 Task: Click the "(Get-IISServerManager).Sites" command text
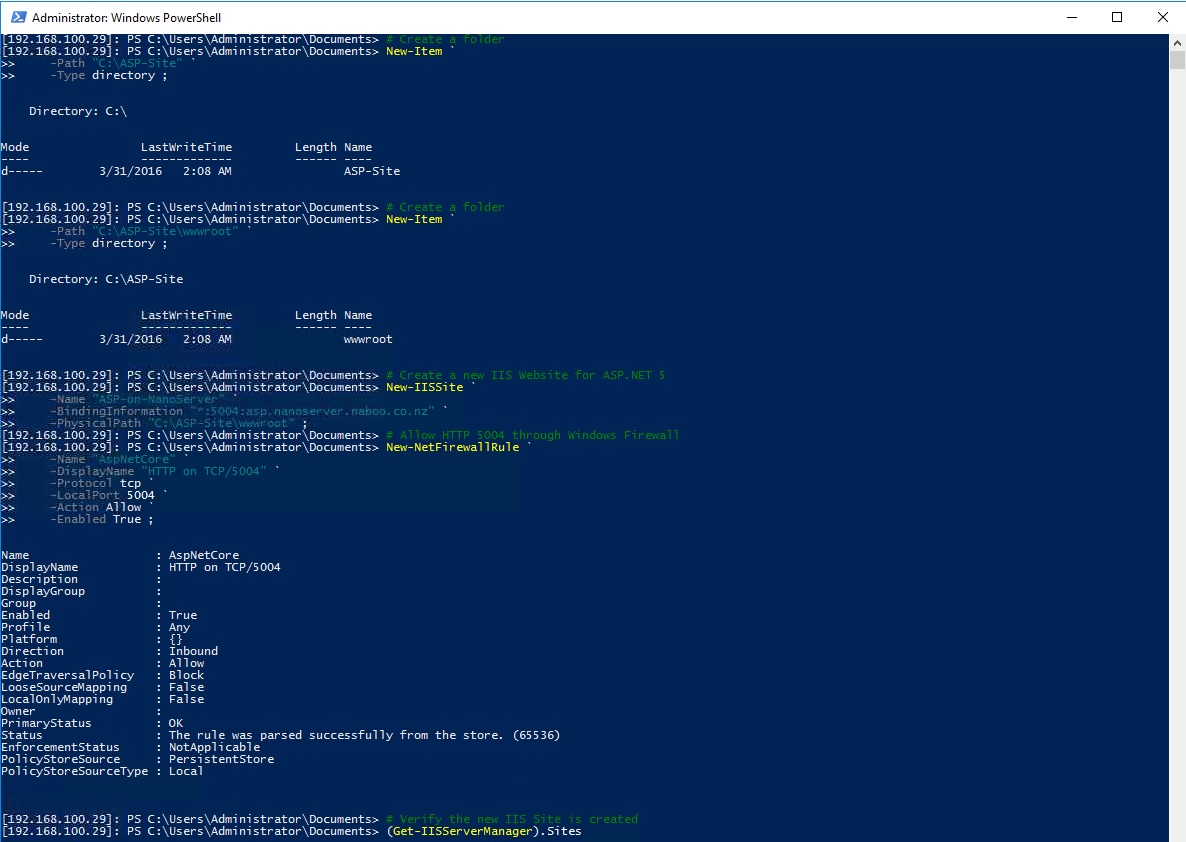[x=484, y=831]
